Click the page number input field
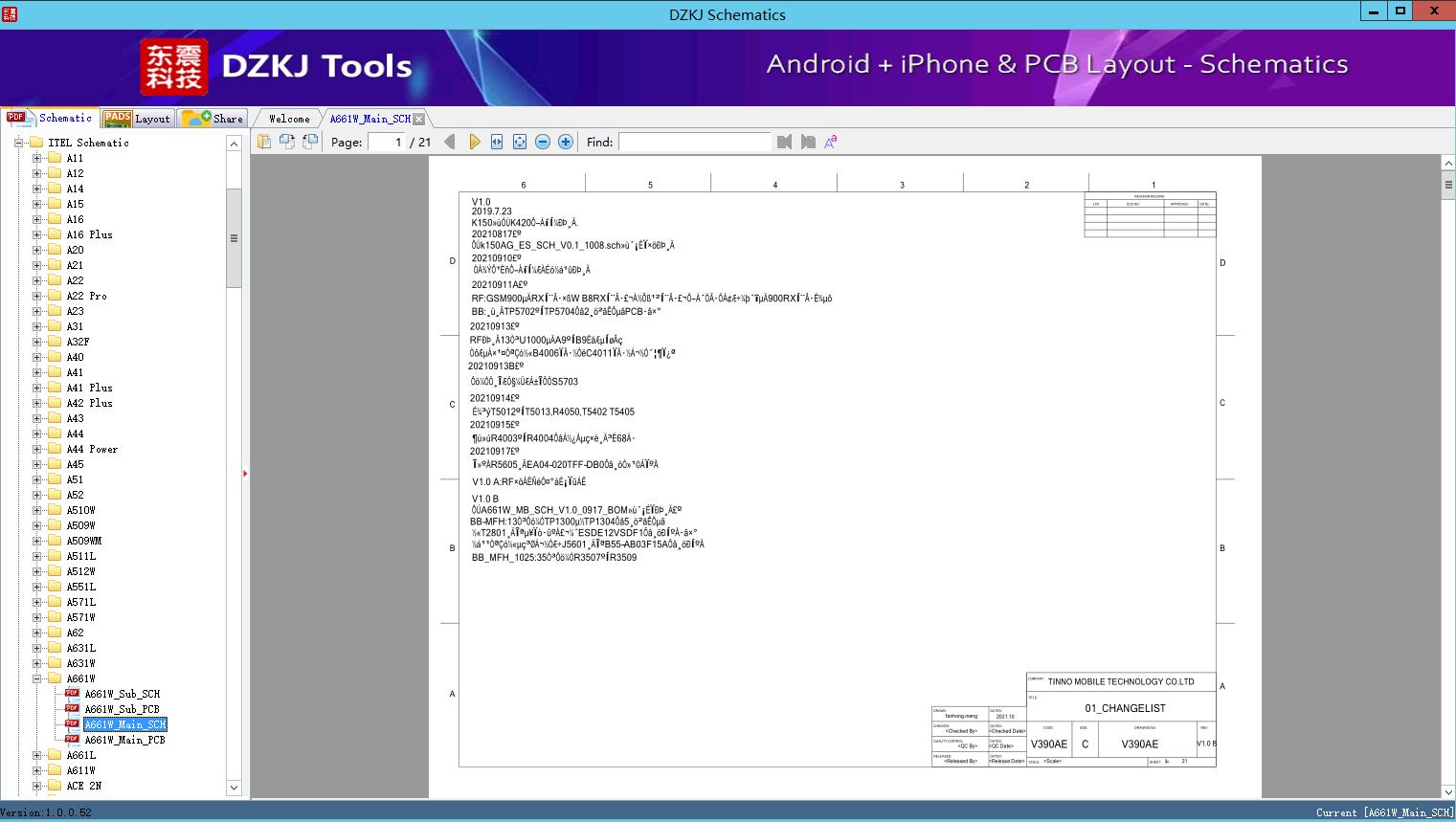 pyautogui.click(x=387, y=142)
